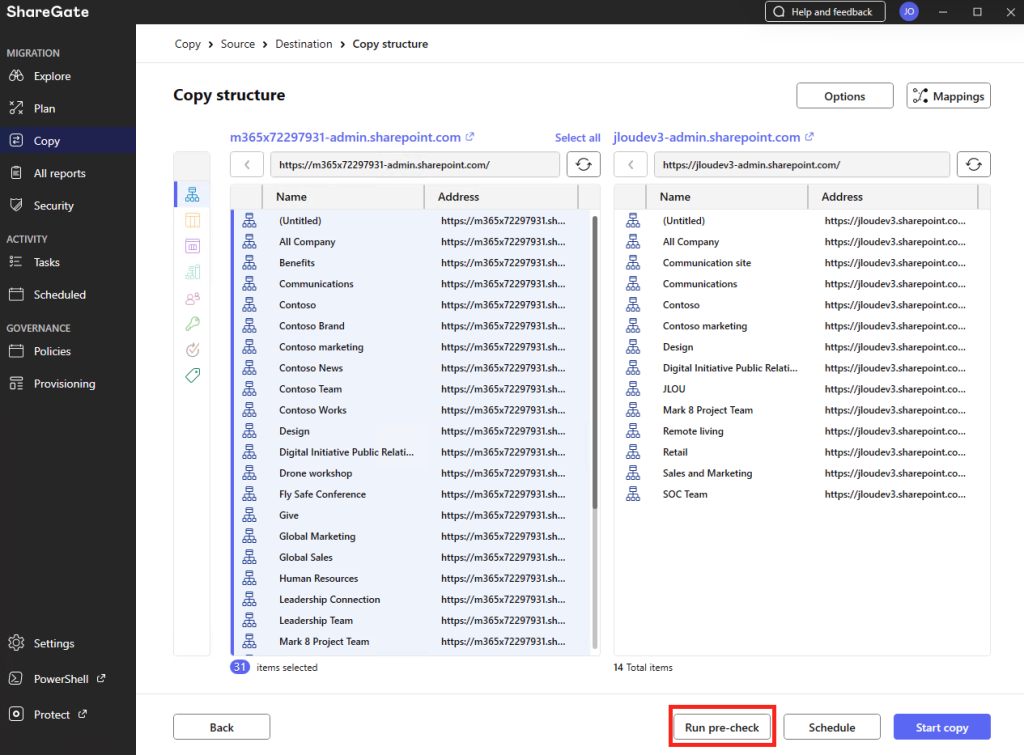Viewport: 1024px width, 755px height.
Task: Refresh the source site list
Action: point(583,165)
